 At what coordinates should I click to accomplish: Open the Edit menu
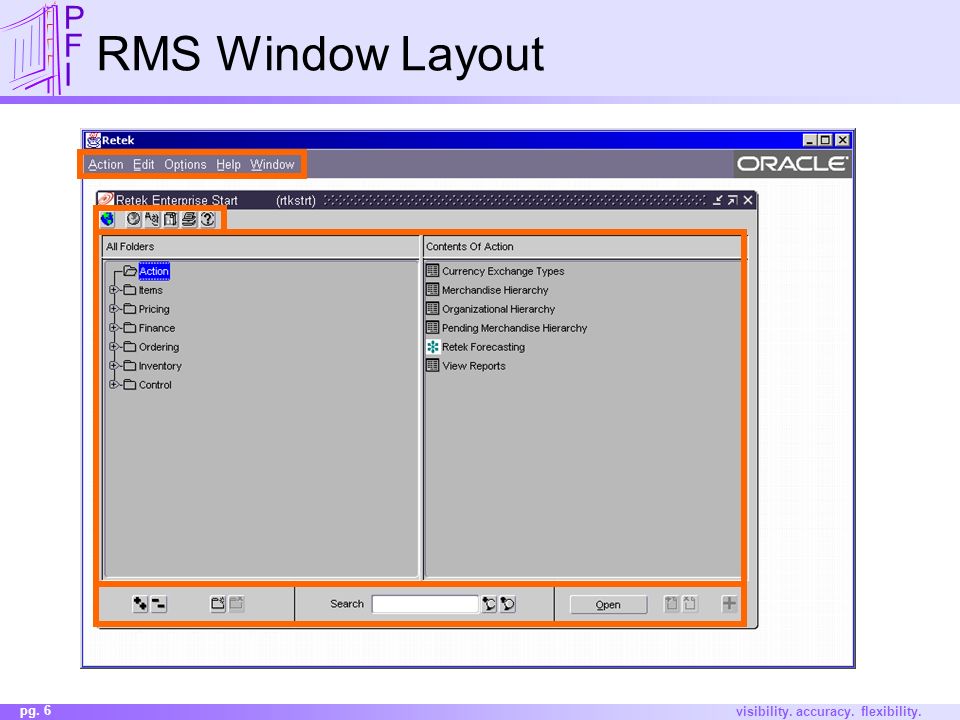144,165
